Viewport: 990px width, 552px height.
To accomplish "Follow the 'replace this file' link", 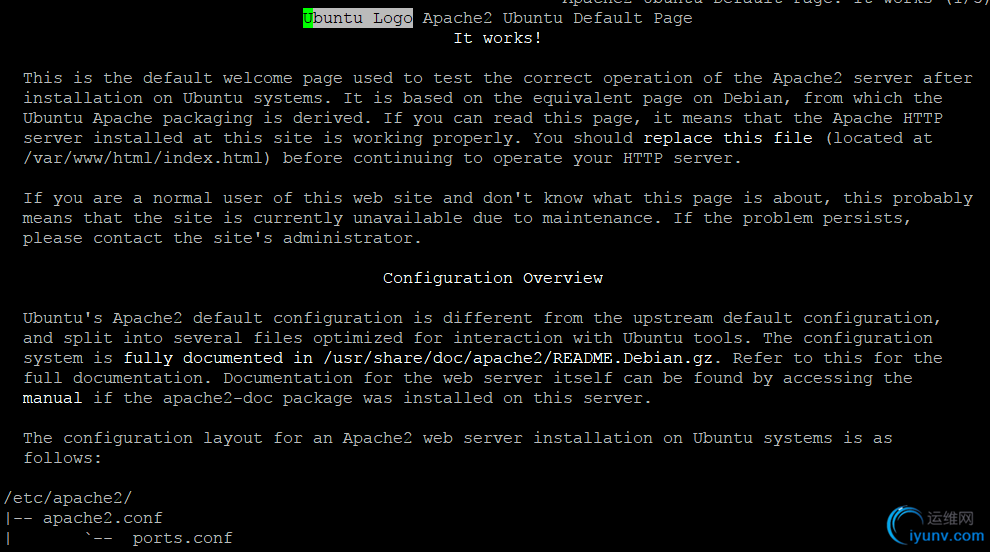I will (x=728, y=138).
